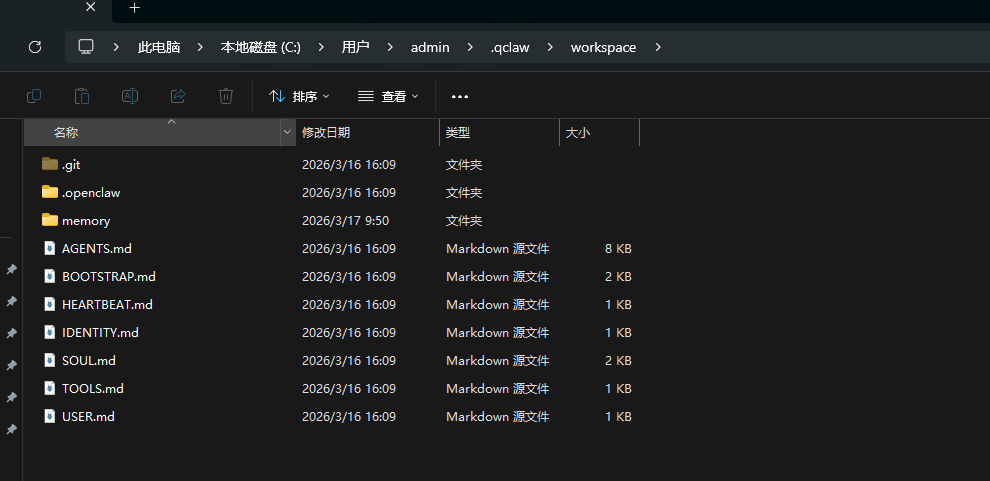Select the IDENTITY.md file name
990x481 pixels.
tap(100, 332)
